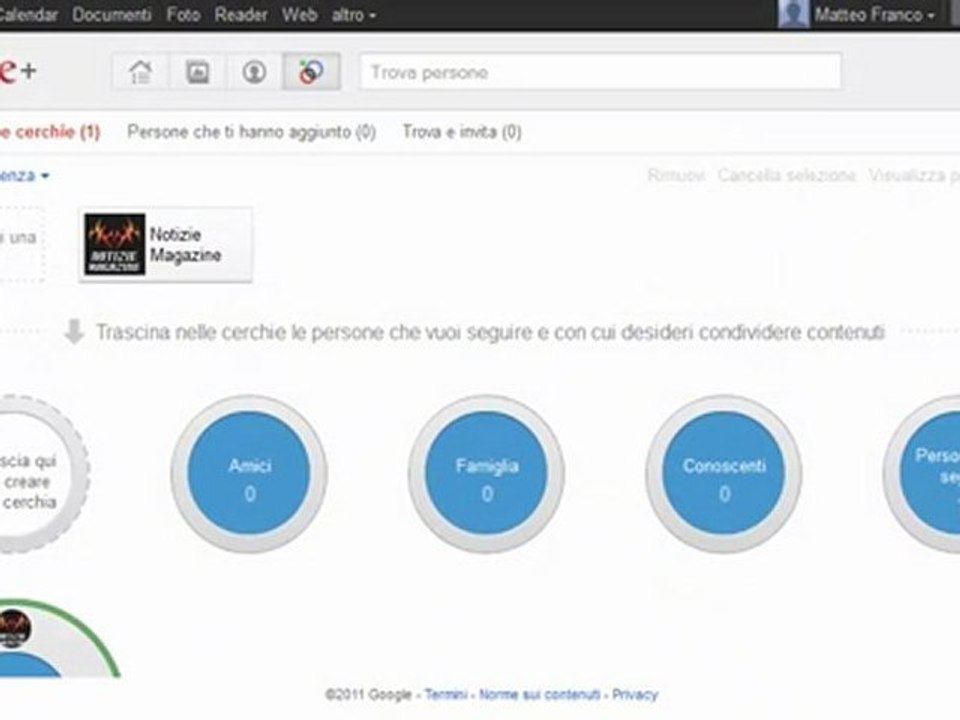Viewport: 960px width, 720px height.
Task: Open the Profile toolbar icon
Action: tap(254, 72)
